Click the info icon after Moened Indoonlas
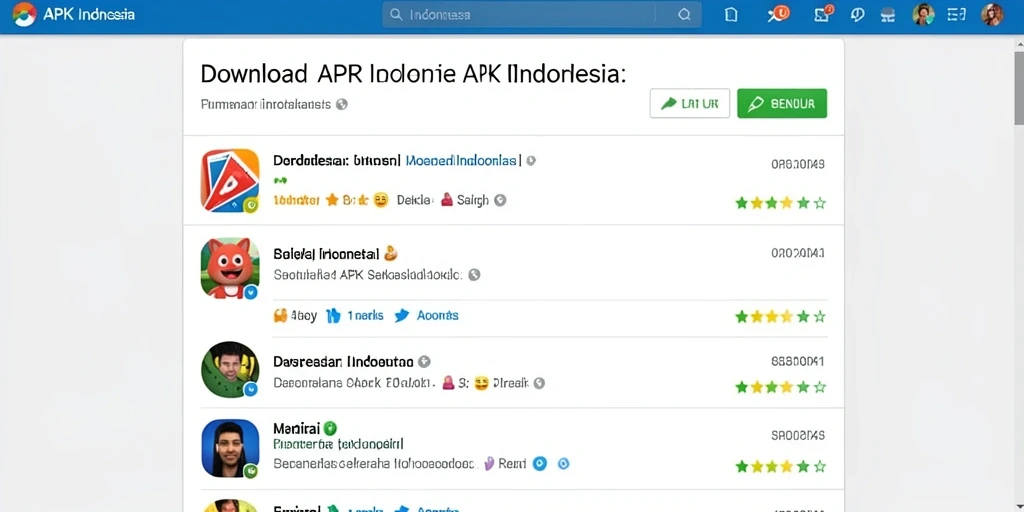Image resolution: width=1024 pixels, height=512 pixels. click(x=531, y=160)
